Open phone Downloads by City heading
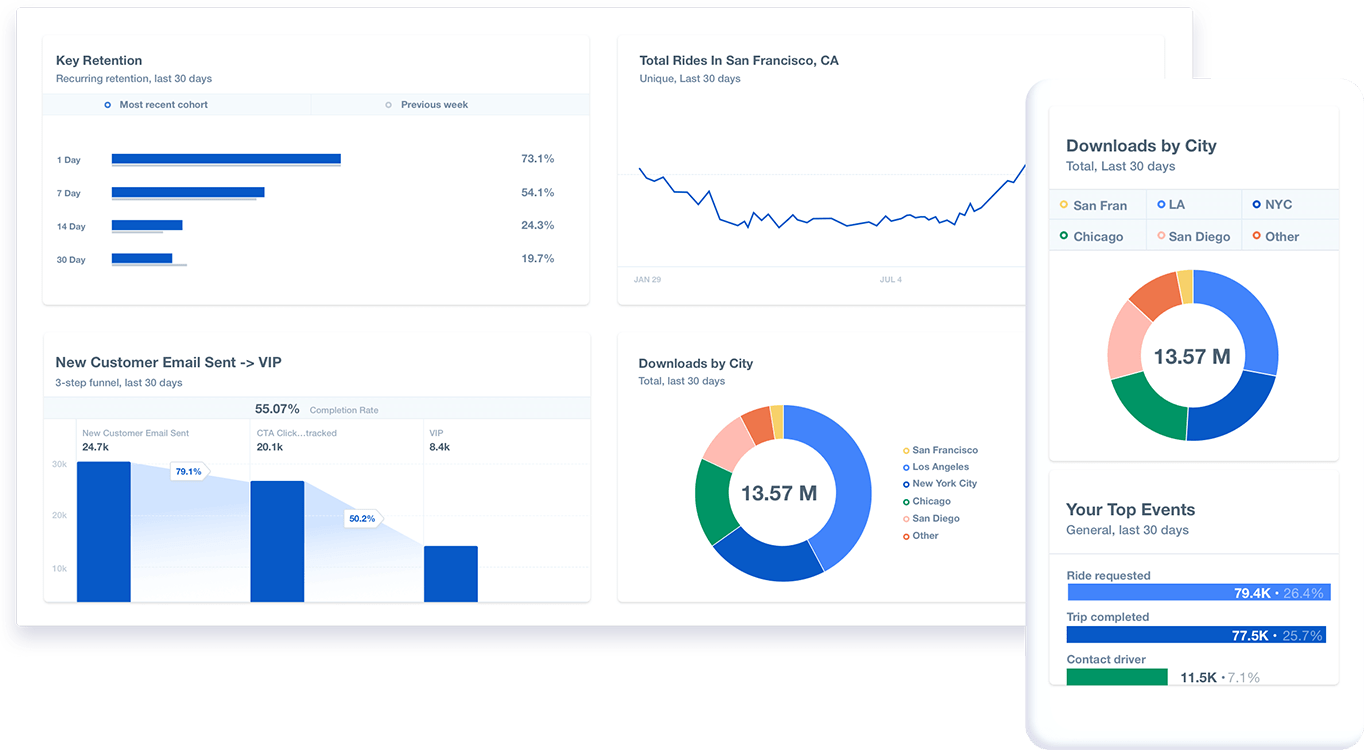The width and height of the screenshot is (1364, 750). (x=1141, y=146)
